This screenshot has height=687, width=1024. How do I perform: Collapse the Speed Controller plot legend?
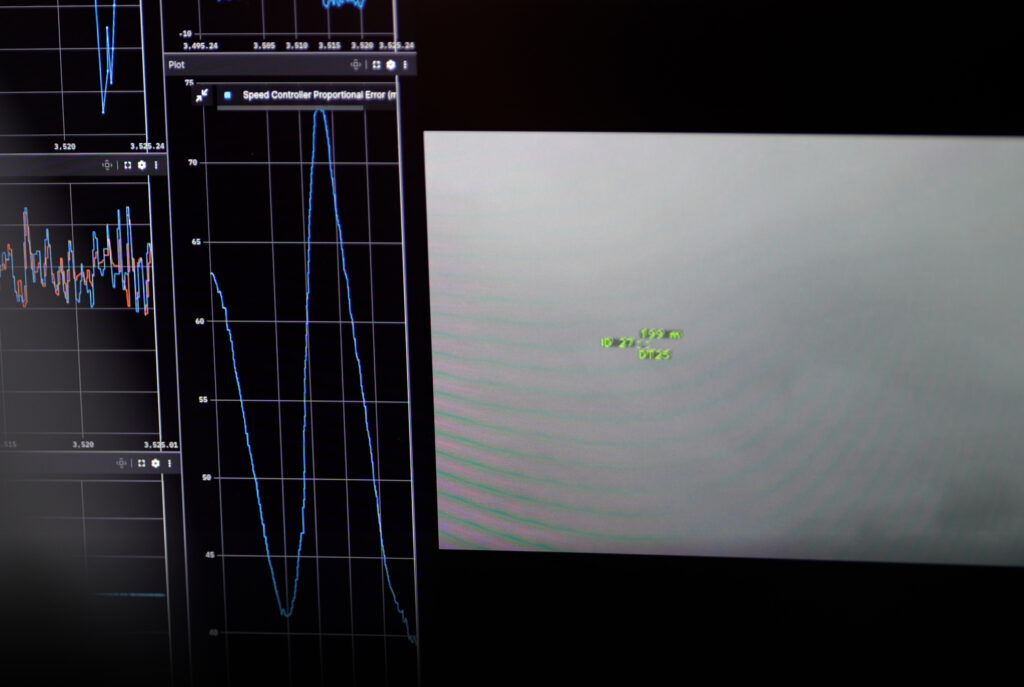[202, 95]
